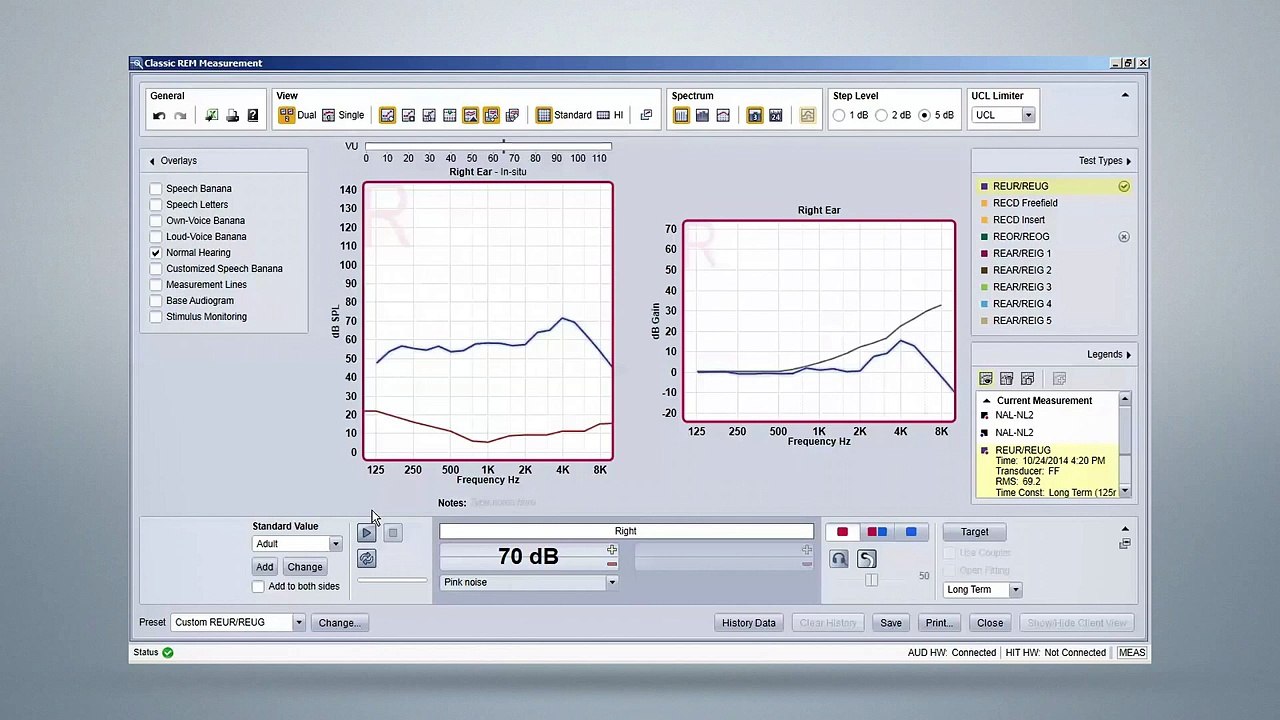Select 1 dB step level

pos(839,116)
